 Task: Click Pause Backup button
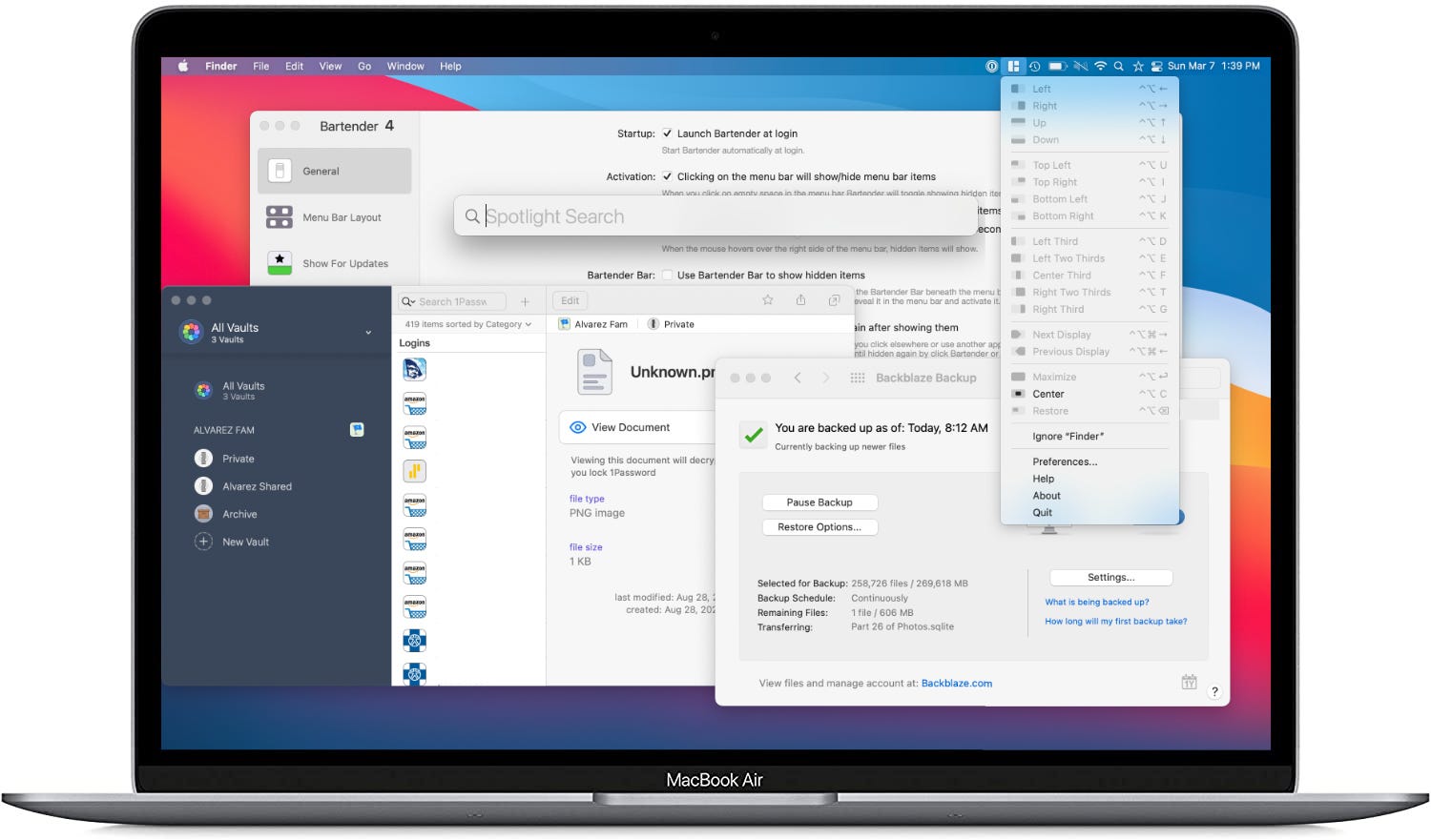tap(819, 502)
